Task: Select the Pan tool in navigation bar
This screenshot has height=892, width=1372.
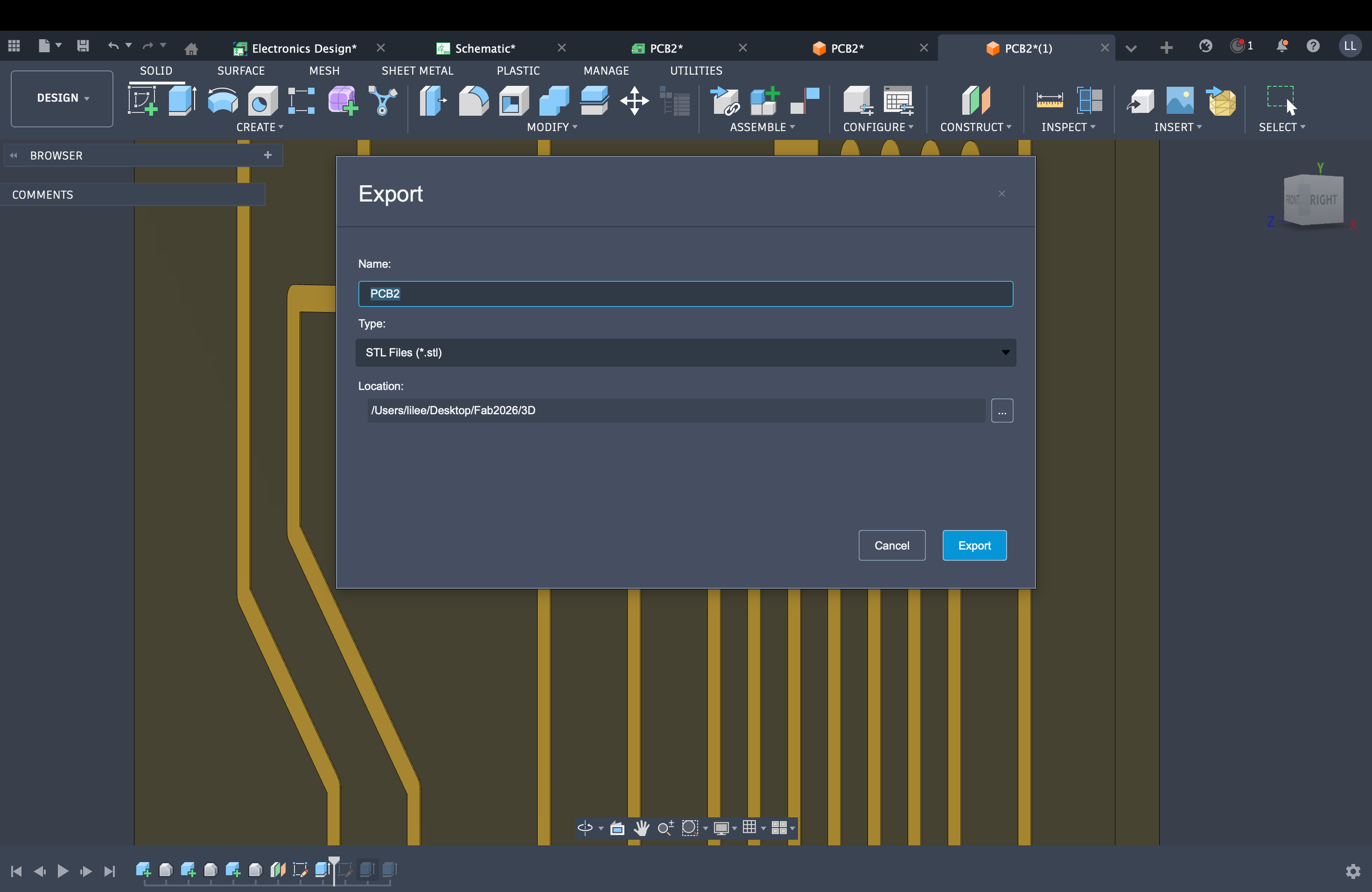Action: 642,829
